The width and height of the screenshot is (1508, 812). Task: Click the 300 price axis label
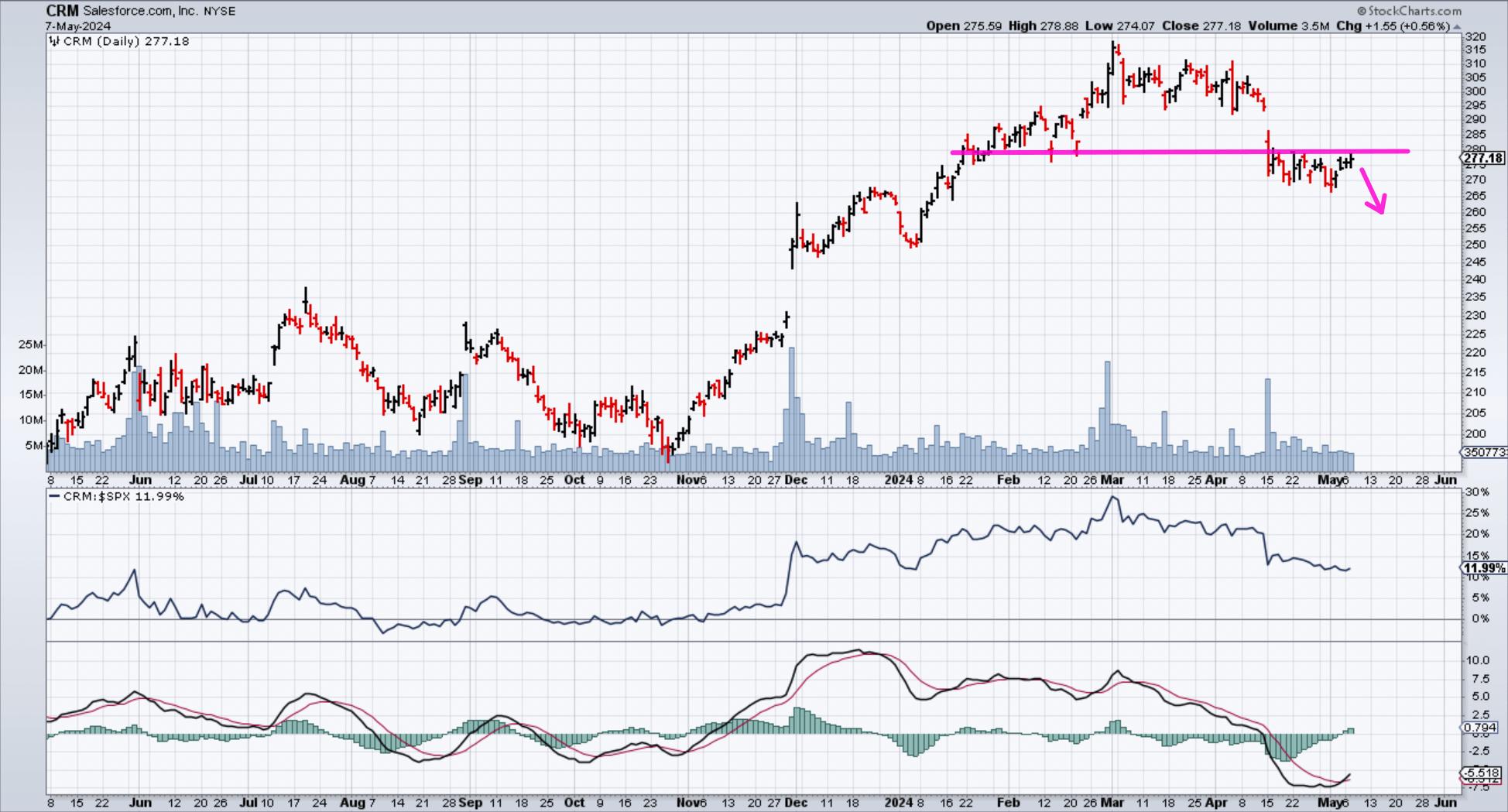tap(1475, 91)
